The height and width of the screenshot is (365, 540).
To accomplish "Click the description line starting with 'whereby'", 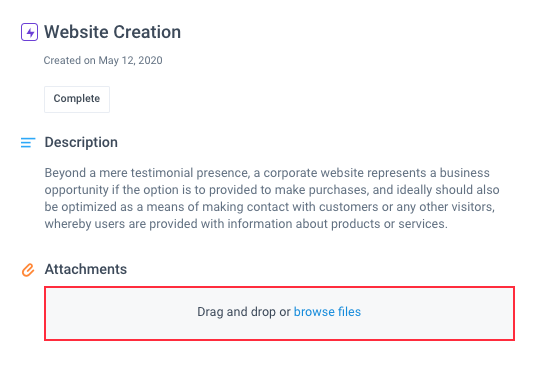I will click(x=246, y=224).
